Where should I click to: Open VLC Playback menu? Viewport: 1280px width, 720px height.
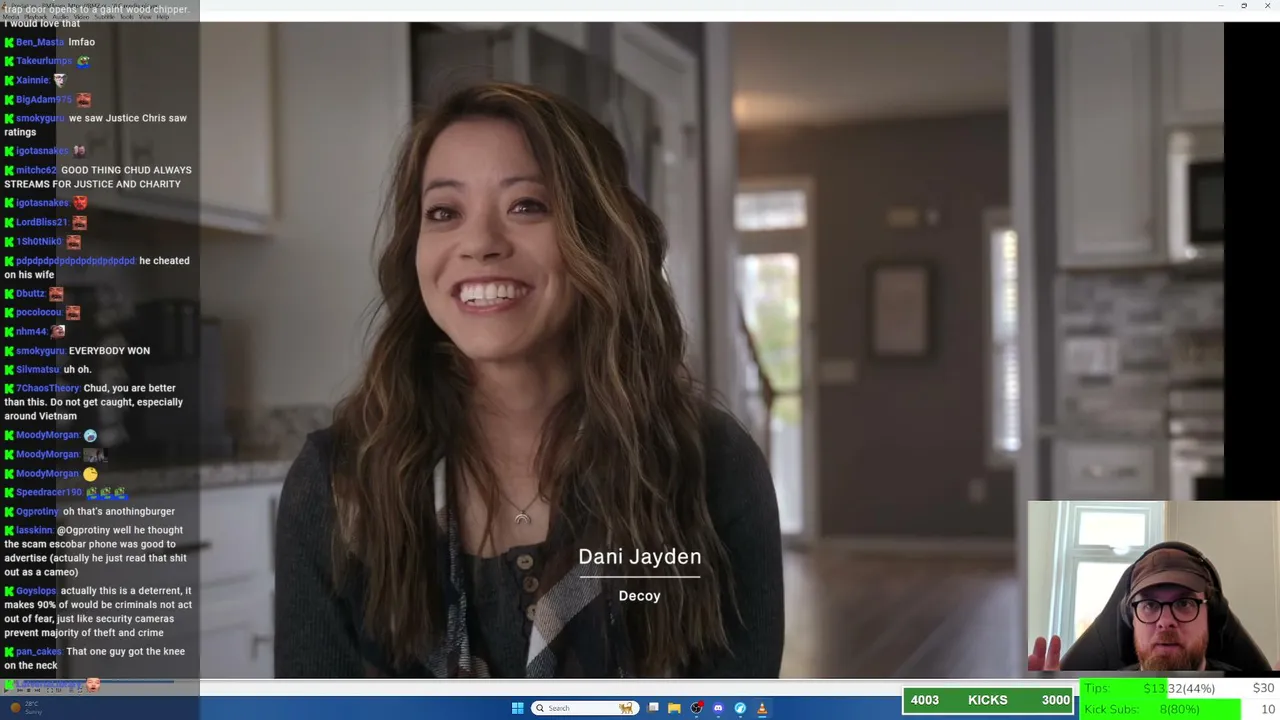pos(36,17)
